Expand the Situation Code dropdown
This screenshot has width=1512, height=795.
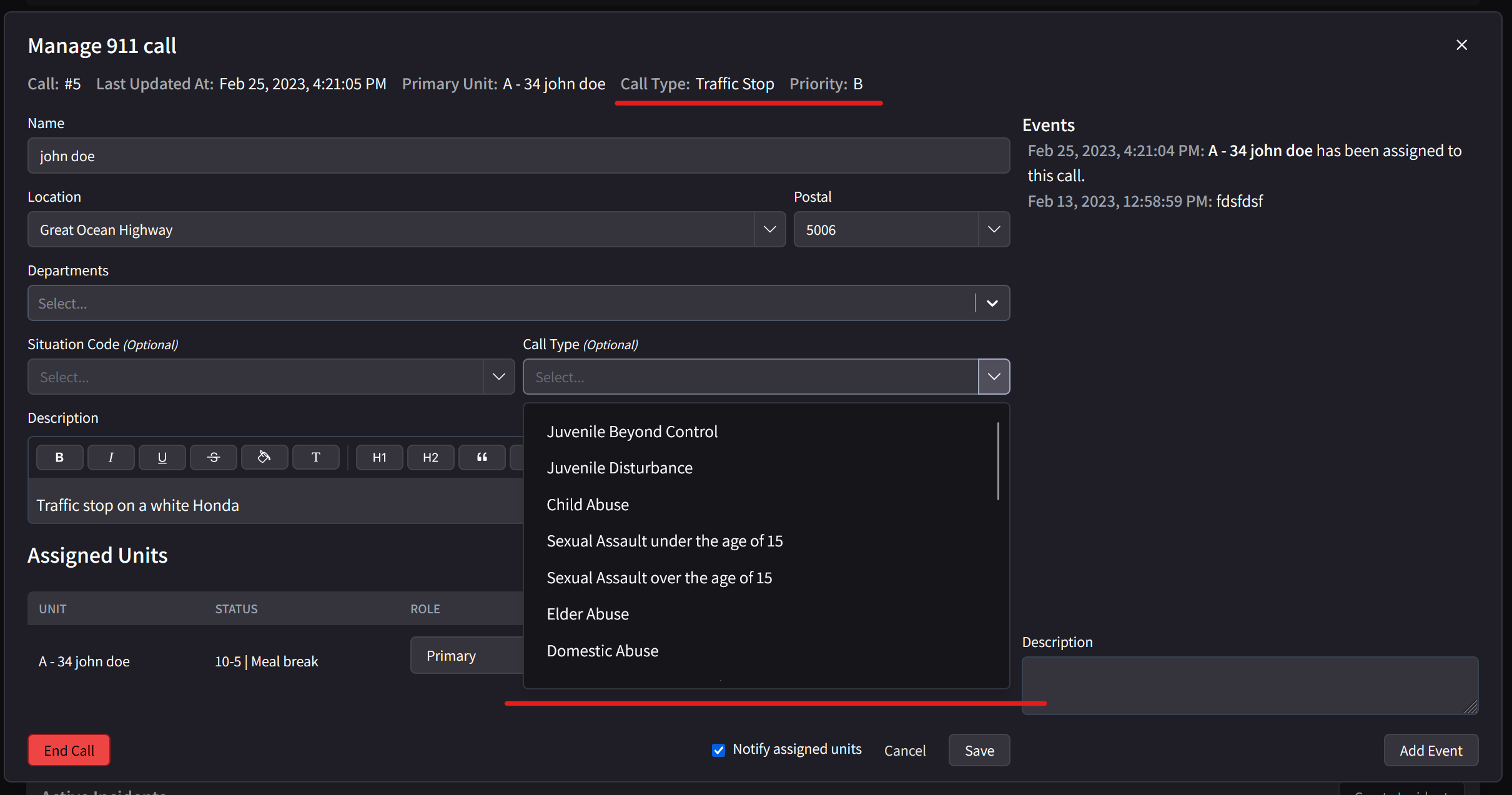click(x=498, y=377)
